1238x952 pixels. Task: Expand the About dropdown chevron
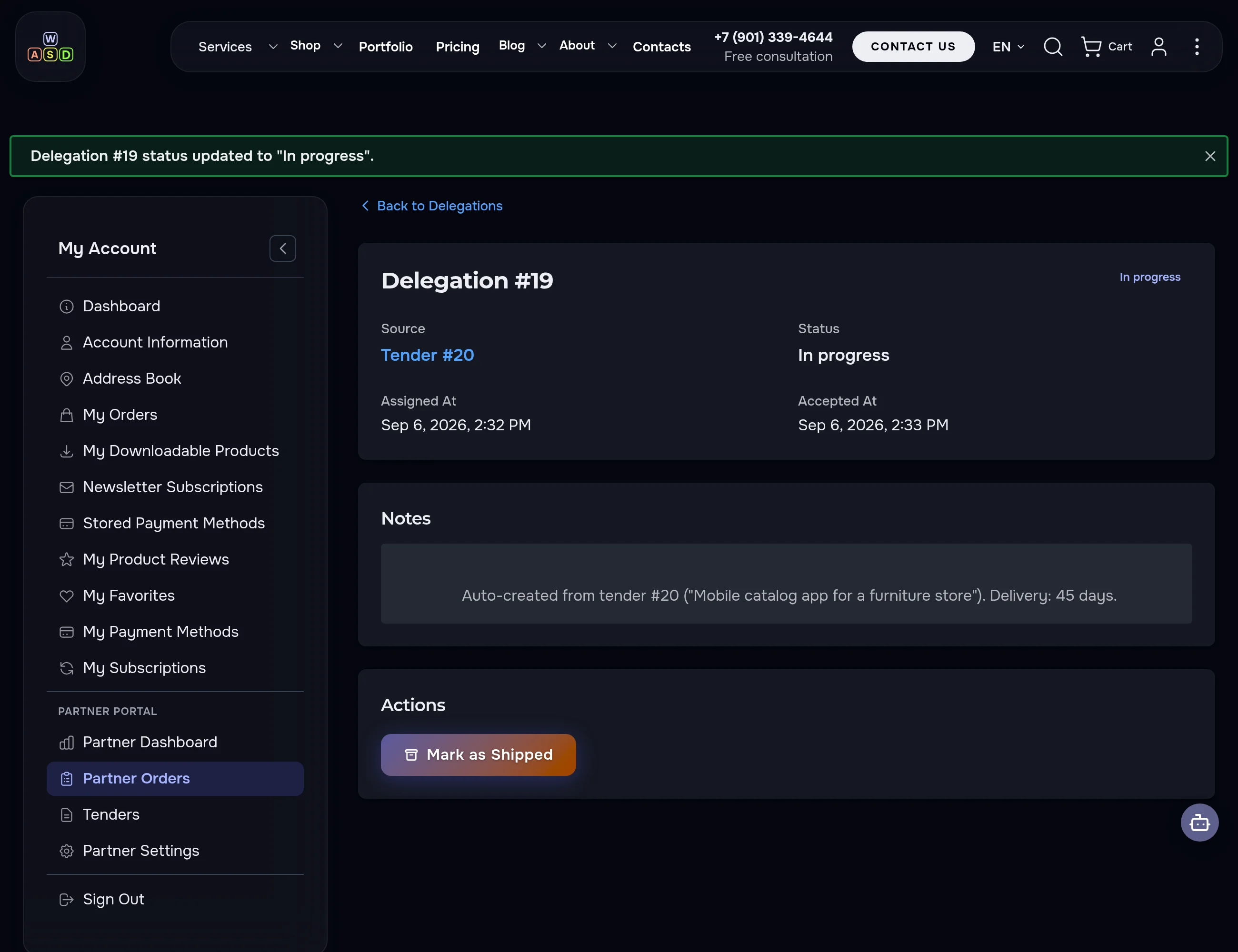612,45
